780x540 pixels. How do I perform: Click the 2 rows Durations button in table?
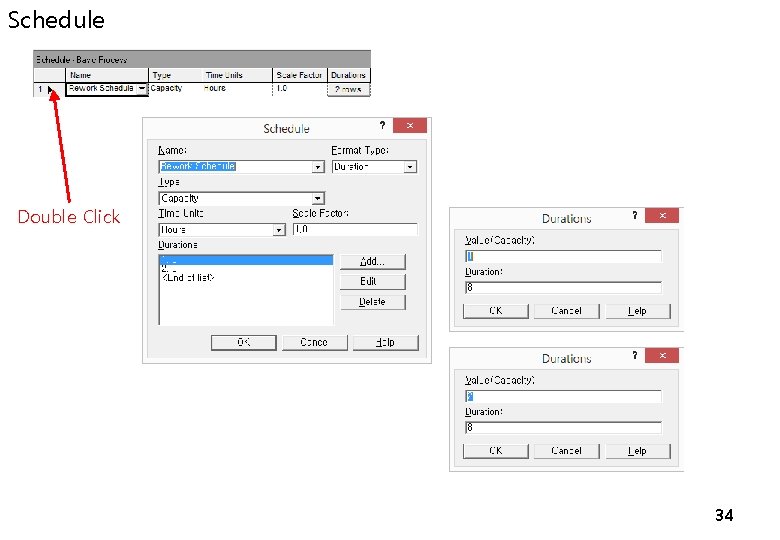(348, 90)
